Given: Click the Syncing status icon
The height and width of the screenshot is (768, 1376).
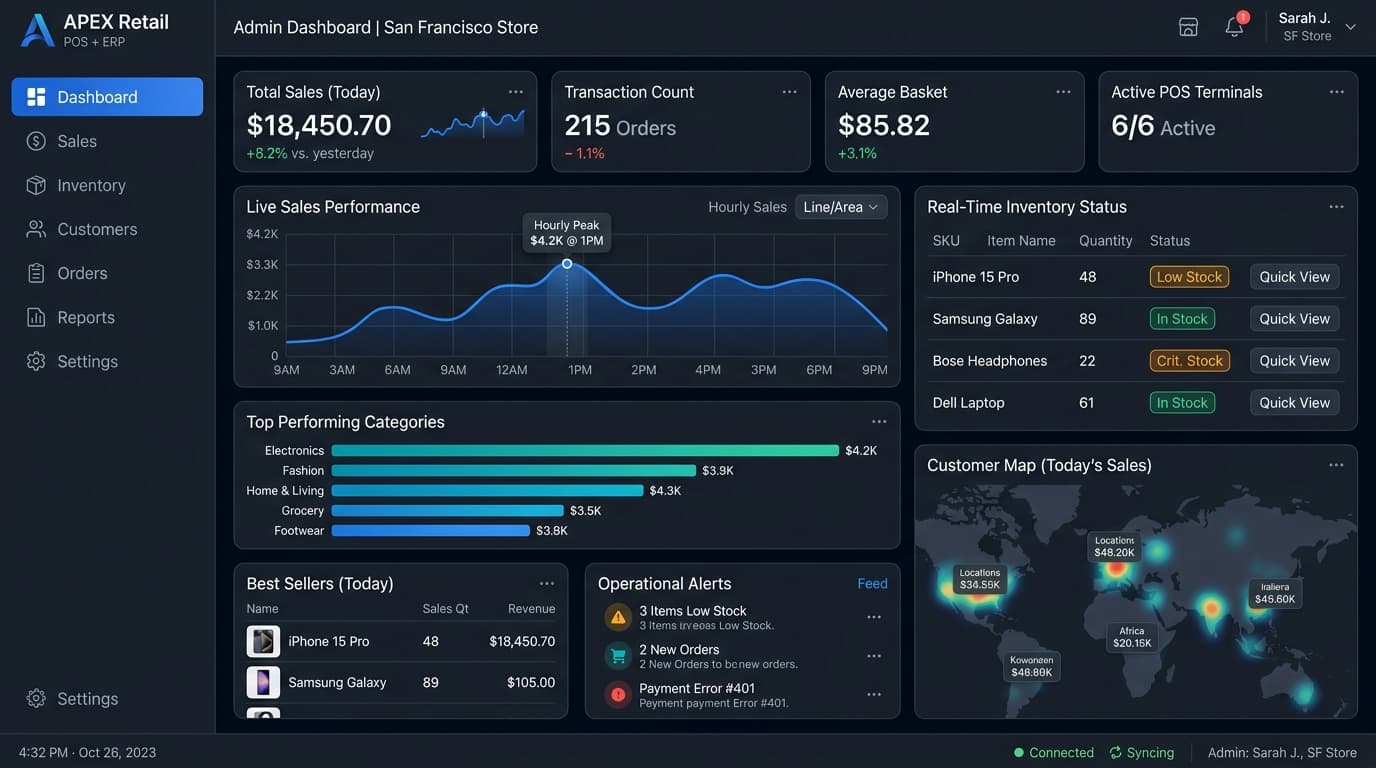Looking at the screenshot, I should tap(1116, 753).
